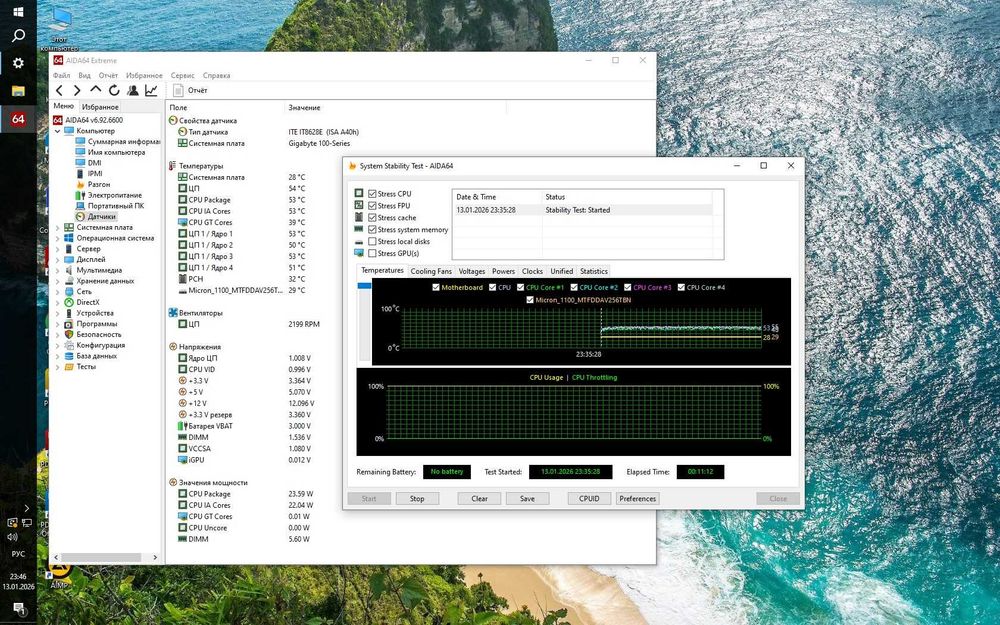
Task: Switch to the Избранное panel tab
Action: click(100, 107)
